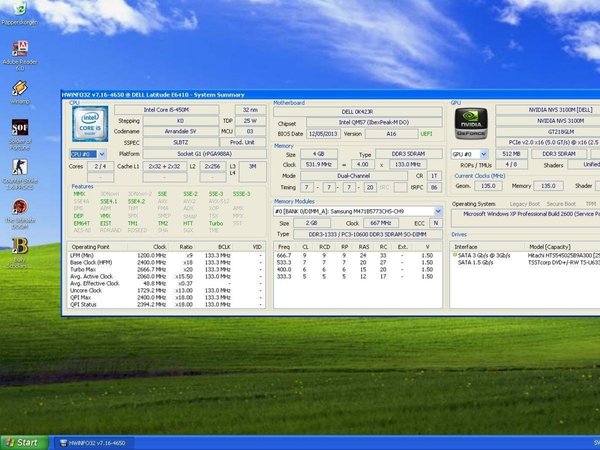Click the Microsoft Windows XP Professional OS field
This screenshot has width=600, height=450.
pyautogui.click(x=526, y=218)
